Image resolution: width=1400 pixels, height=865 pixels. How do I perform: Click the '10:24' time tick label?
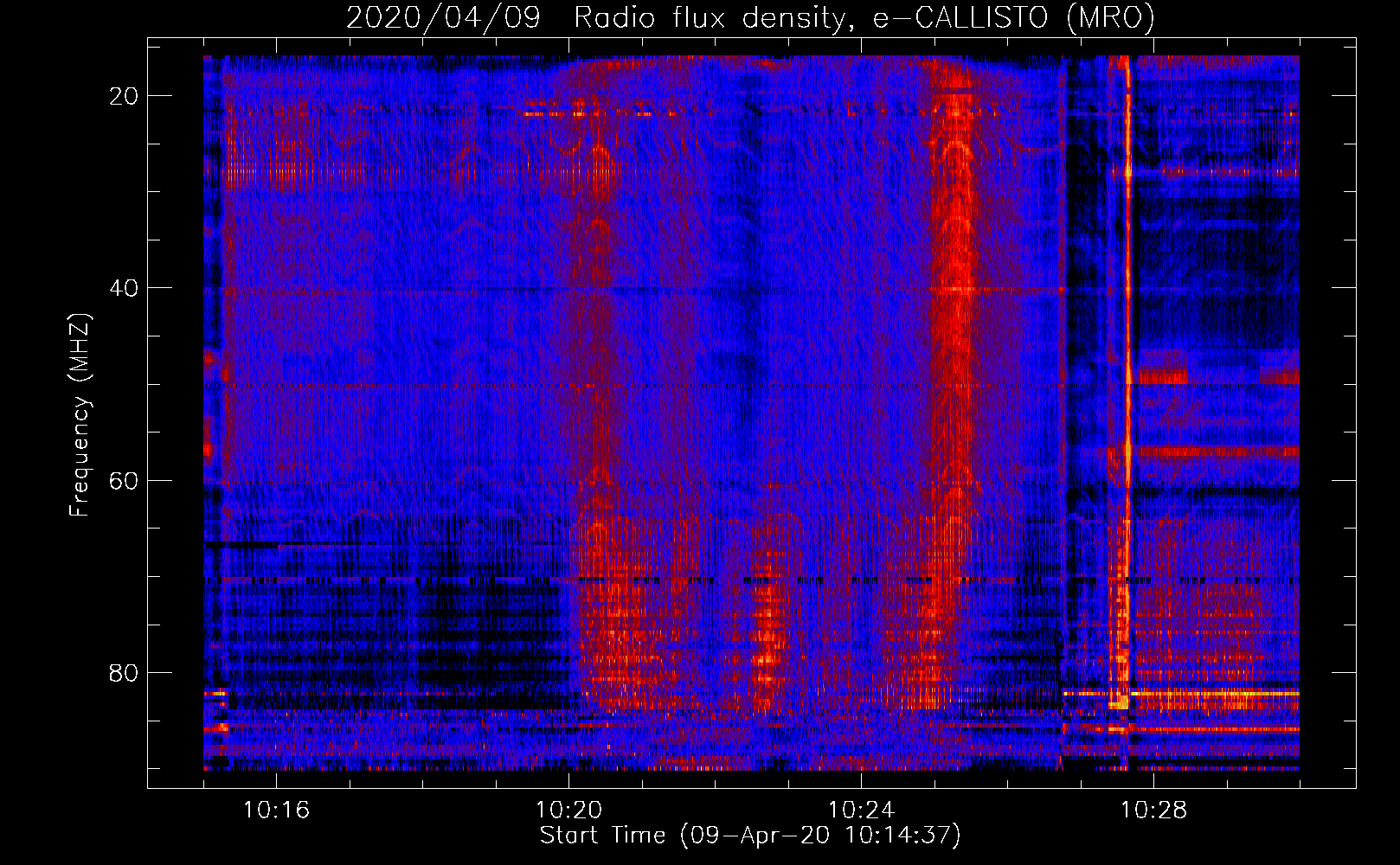click(x=861, y=810)
